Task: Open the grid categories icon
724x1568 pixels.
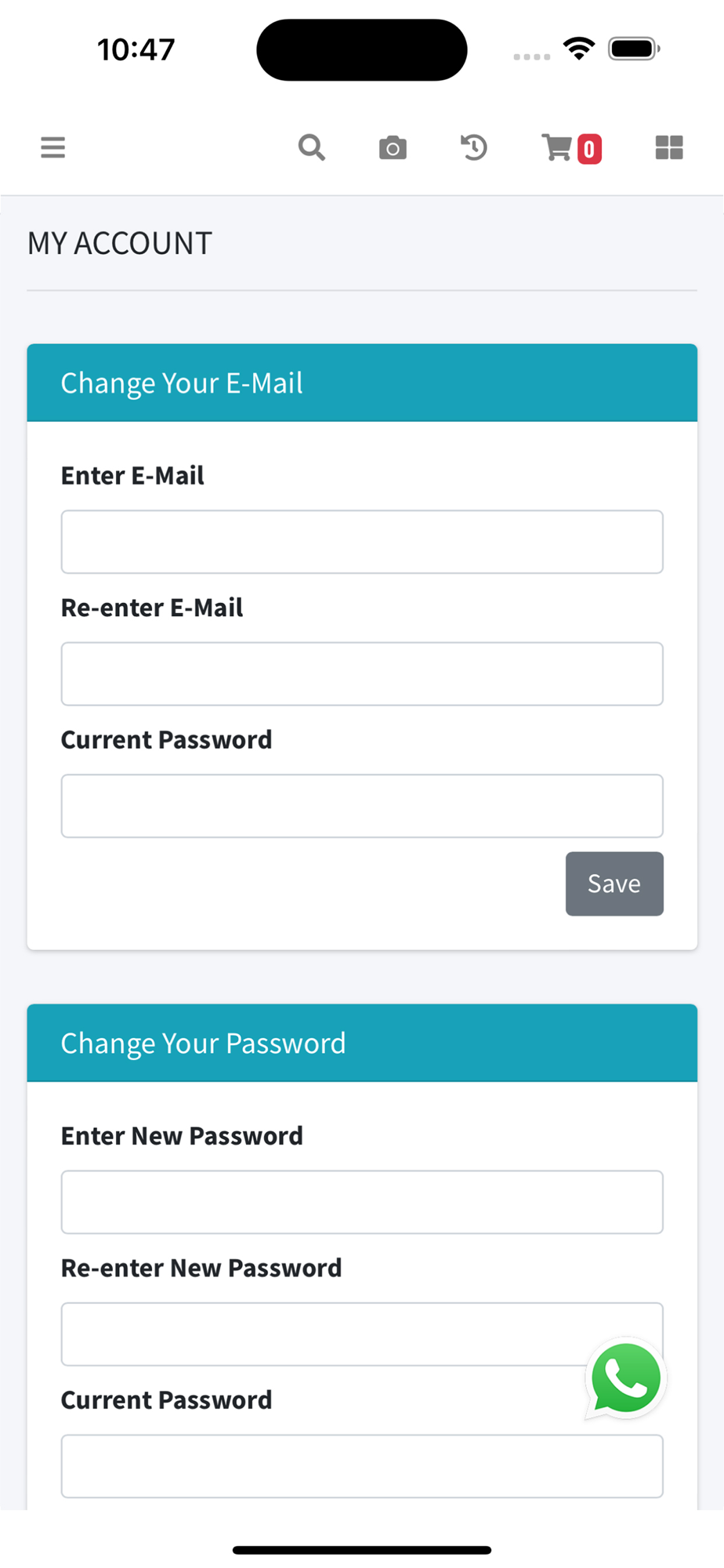Action: pos(669,147)
